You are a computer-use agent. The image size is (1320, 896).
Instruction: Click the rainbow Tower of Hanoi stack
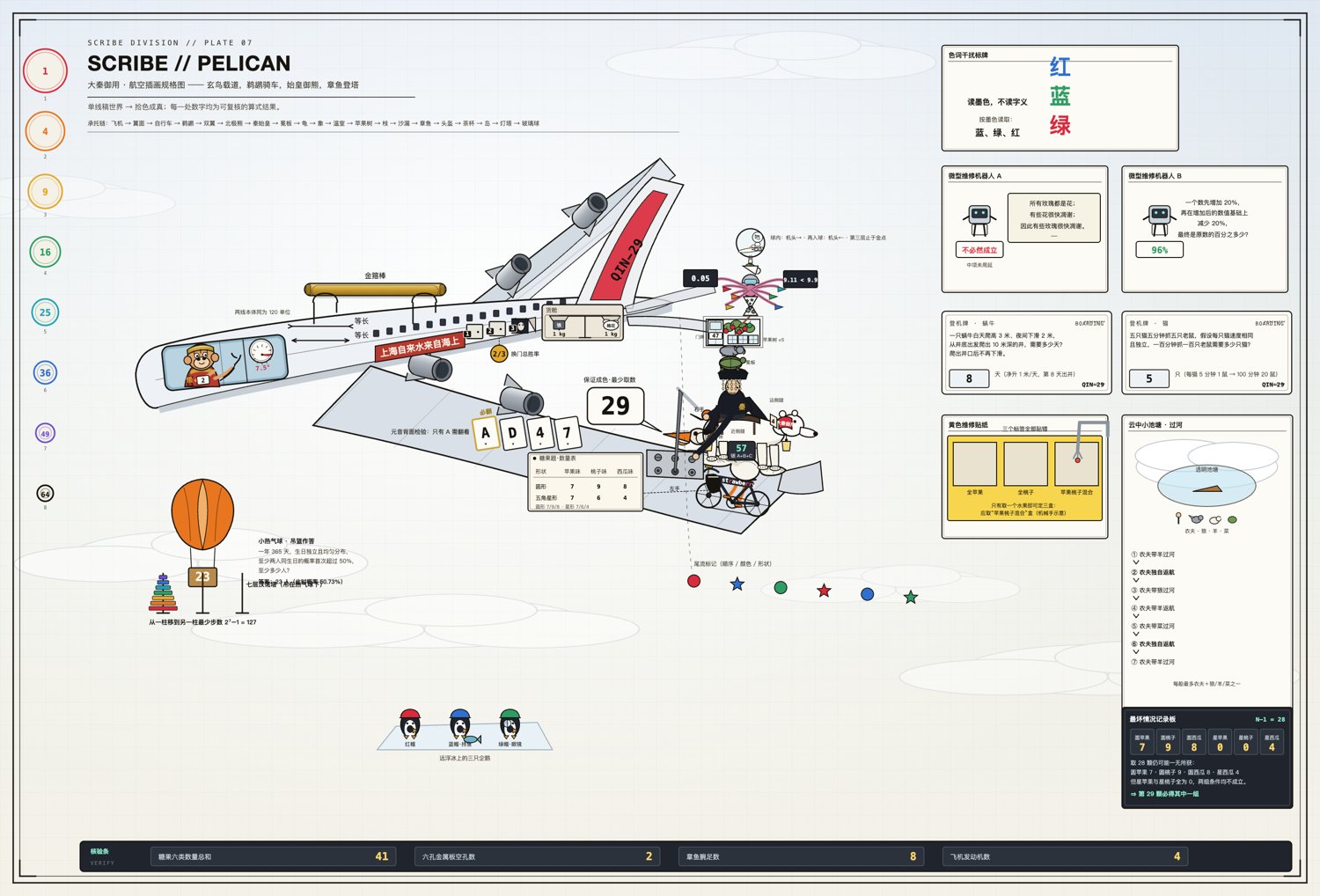click(x=163, y=593)
